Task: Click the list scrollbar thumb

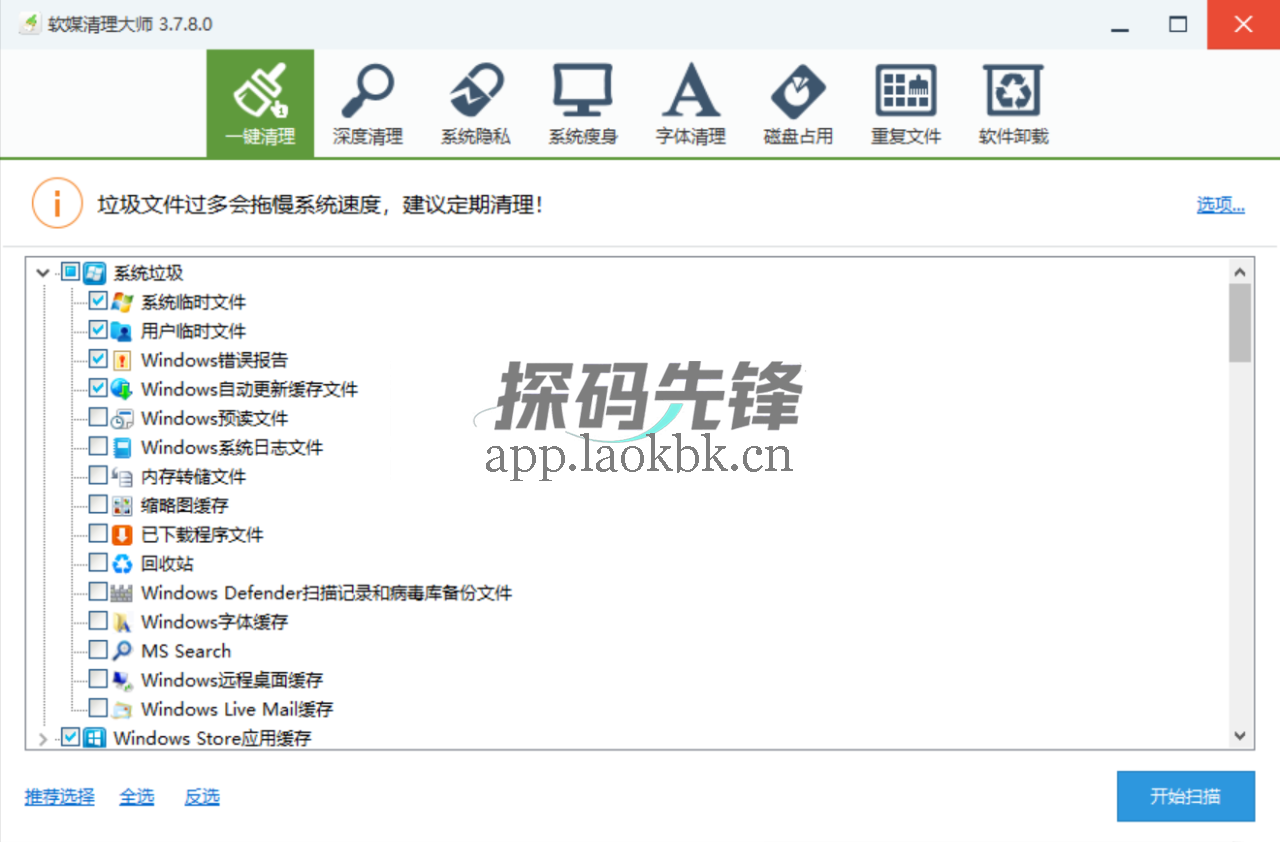Action: [x=1240, y=322]
